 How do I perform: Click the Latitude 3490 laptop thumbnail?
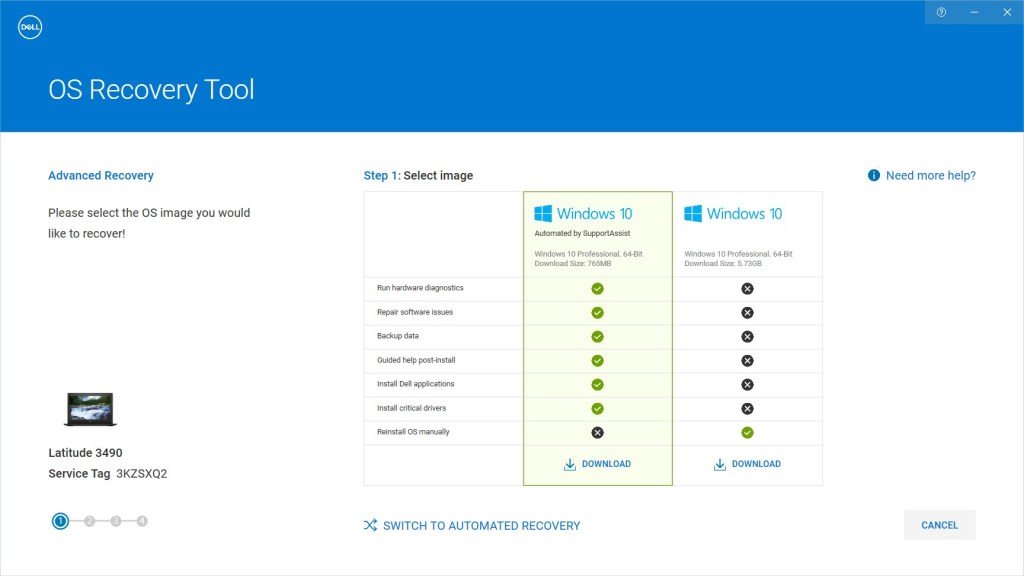90,409
